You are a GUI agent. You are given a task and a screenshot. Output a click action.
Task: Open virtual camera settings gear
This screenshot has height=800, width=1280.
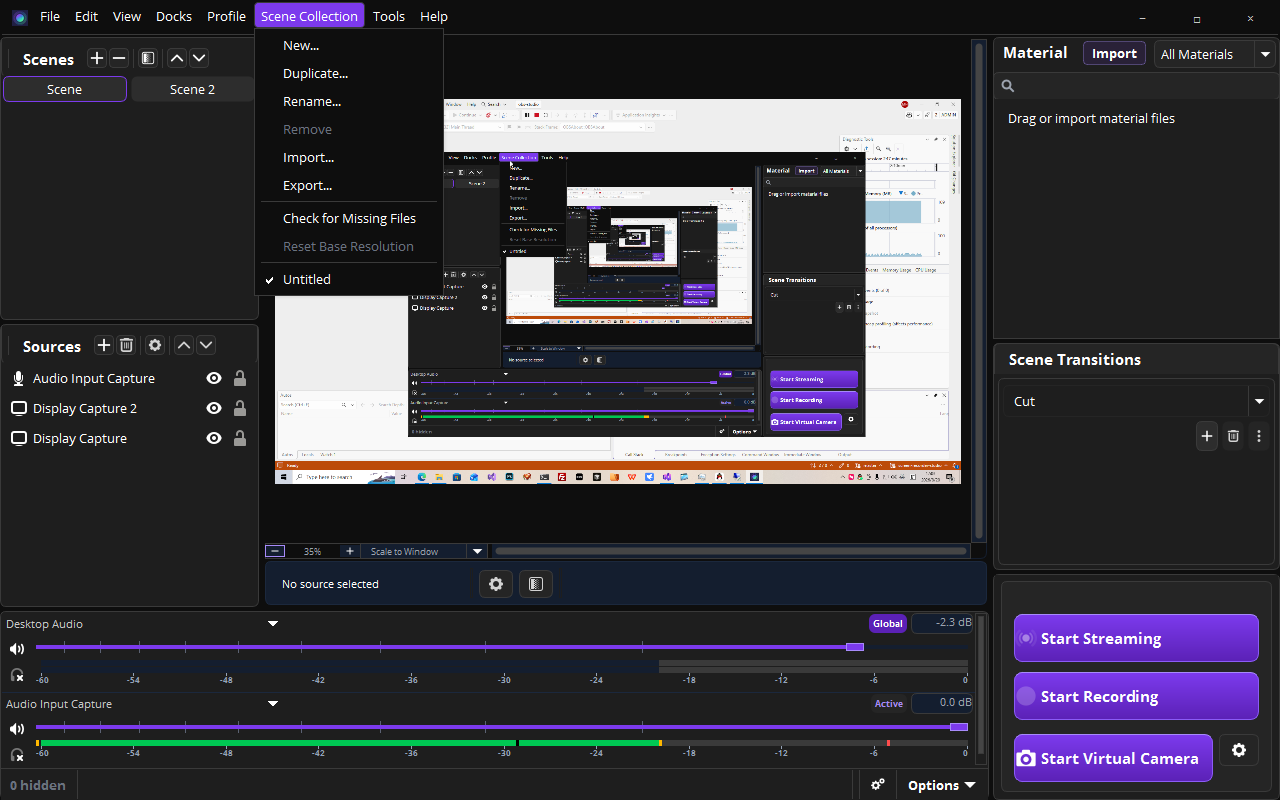point(1239,750)
